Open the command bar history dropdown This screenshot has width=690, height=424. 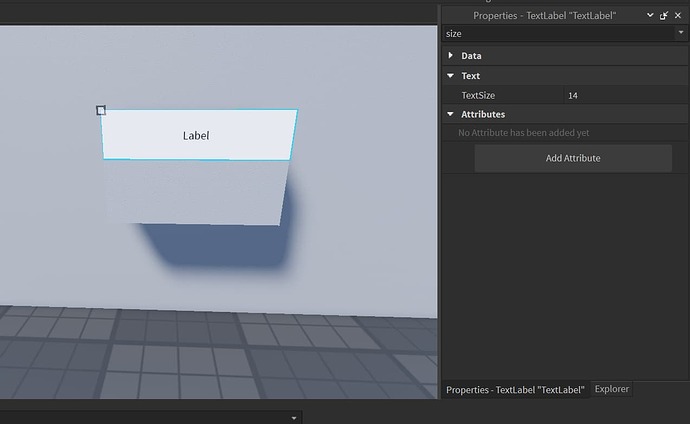point(294,418)
